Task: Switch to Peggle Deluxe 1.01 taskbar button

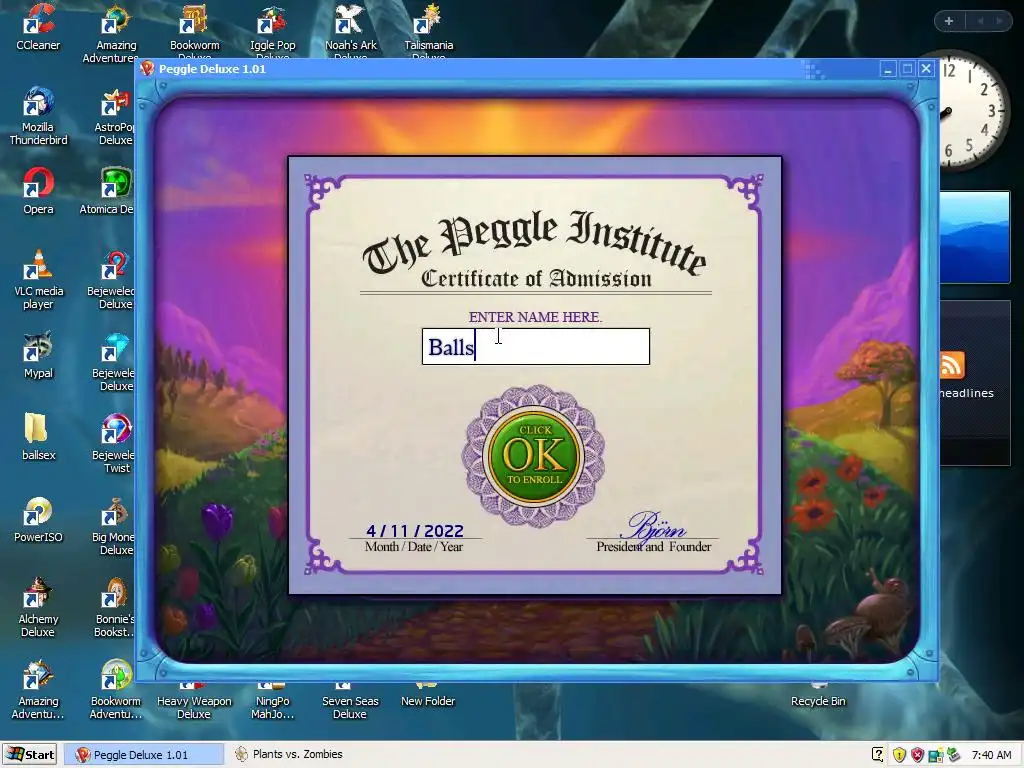Action: point(144,754)
